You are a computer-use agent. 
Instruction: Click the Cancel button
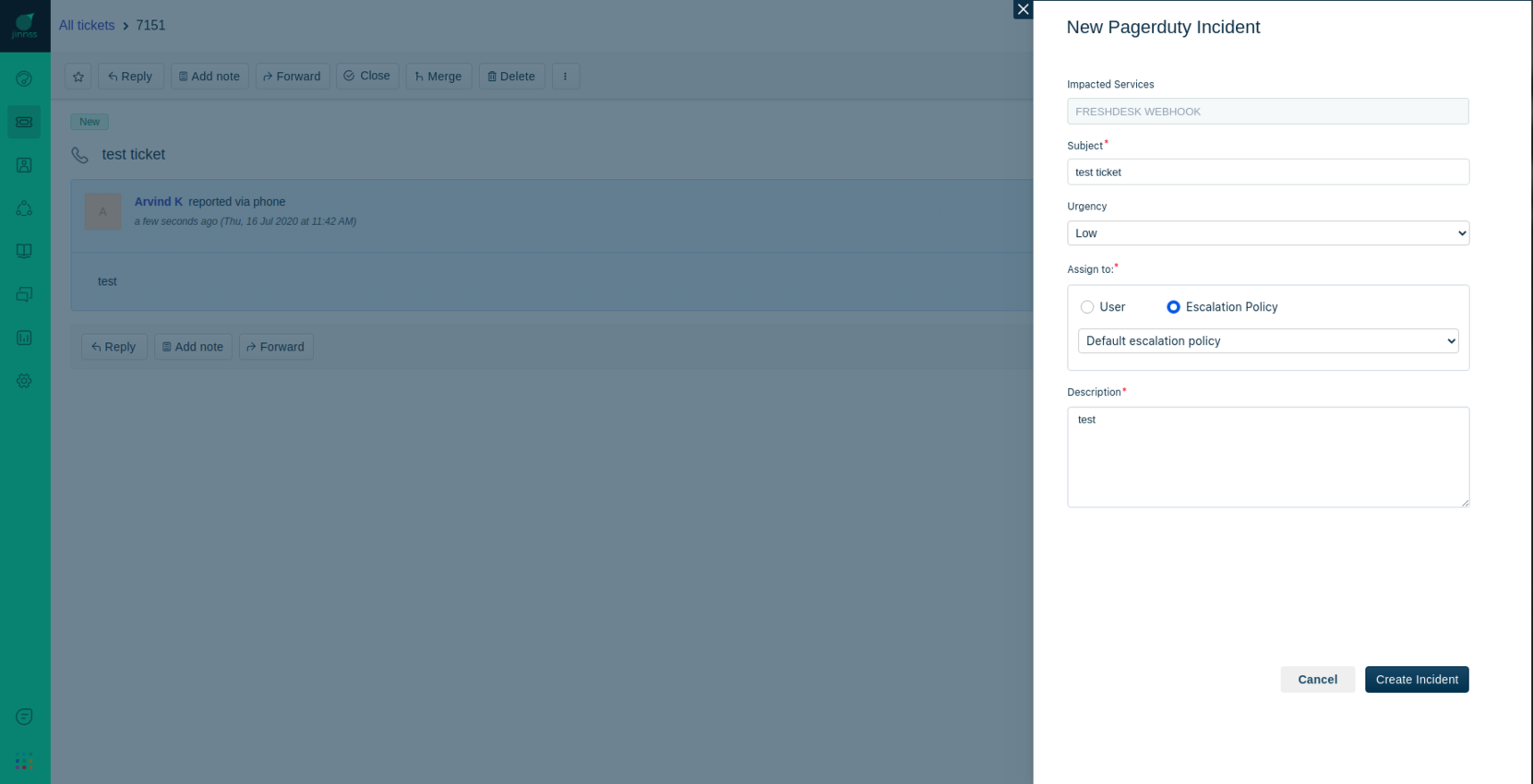[1318, 680]
